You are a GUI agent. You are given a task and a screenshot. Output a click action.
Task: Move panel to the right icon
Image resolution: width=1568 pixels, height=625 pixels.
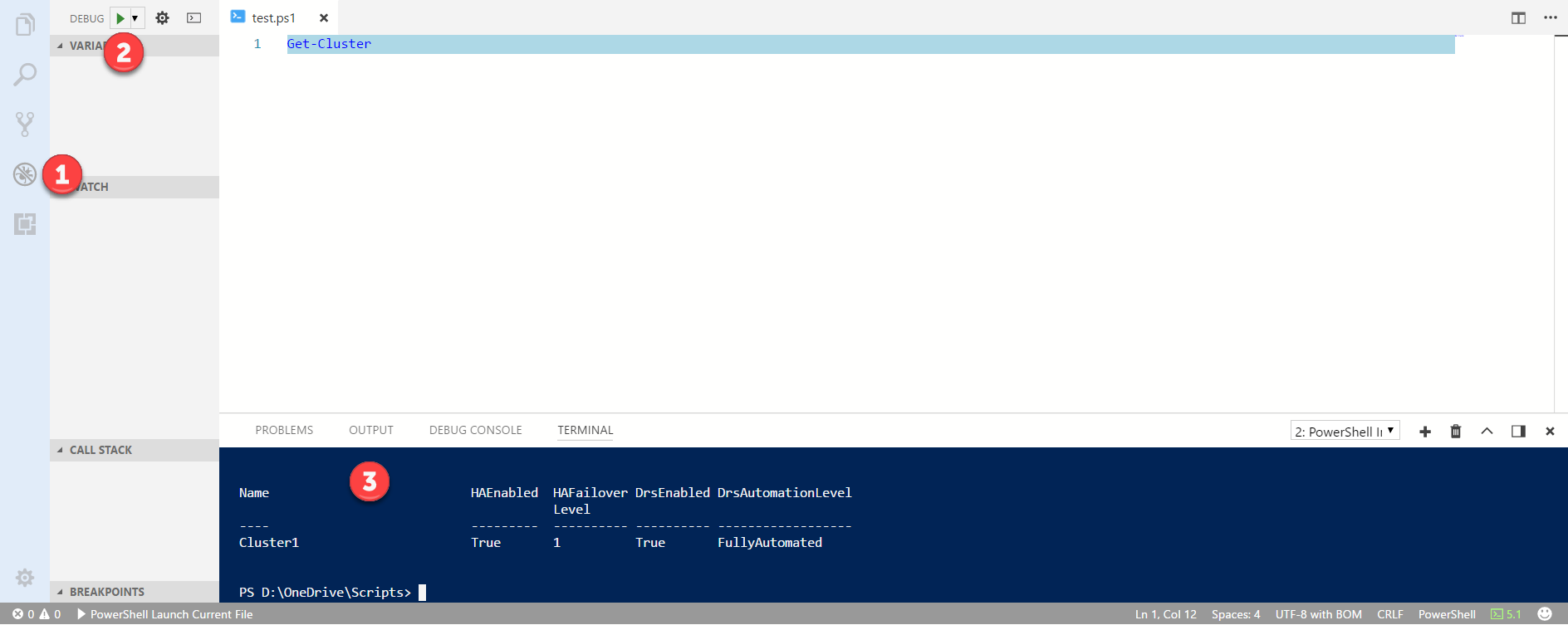tap(1518, 432)
